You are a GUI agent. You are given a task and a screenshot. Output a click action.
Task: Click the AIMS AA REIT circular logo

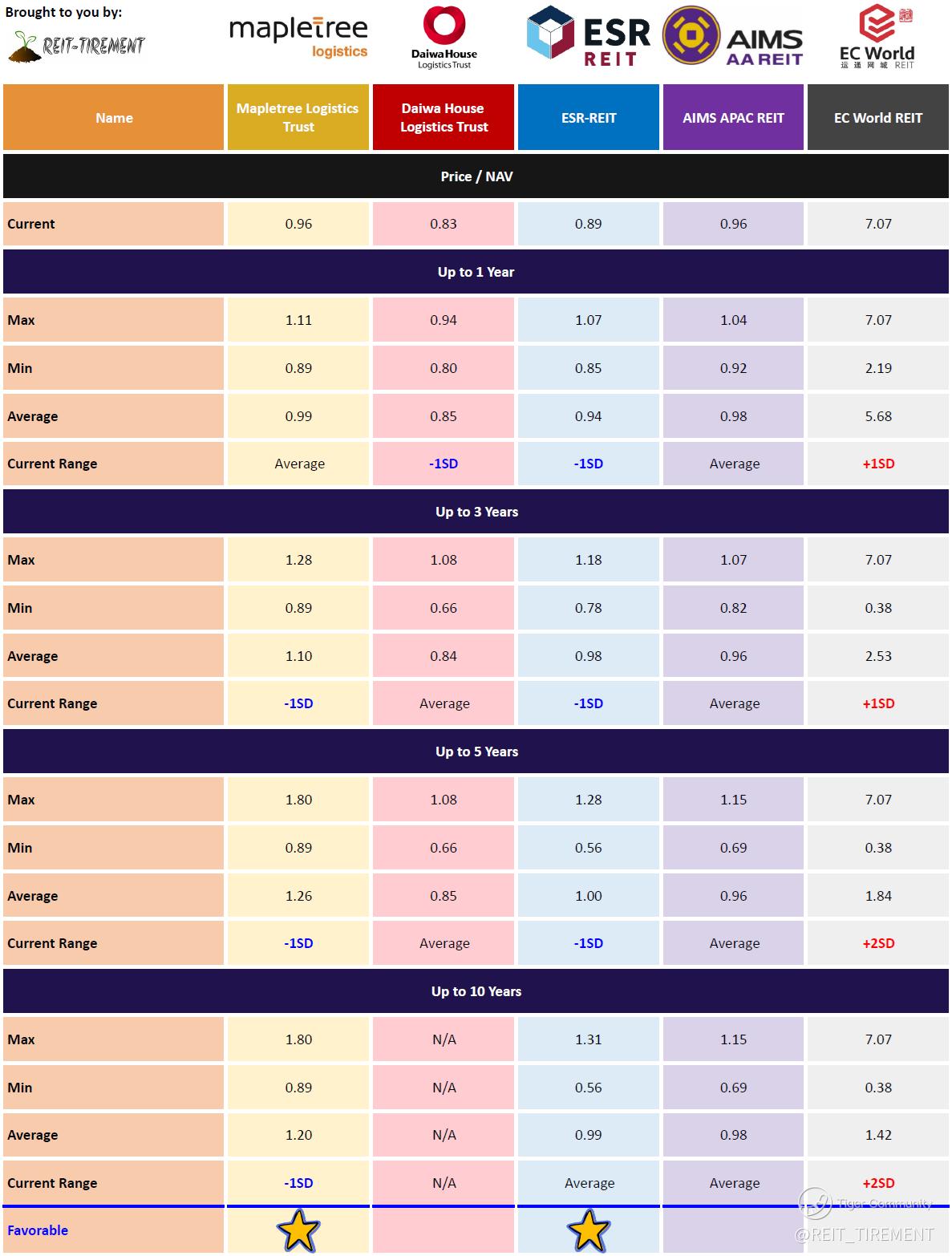[690, 36]
